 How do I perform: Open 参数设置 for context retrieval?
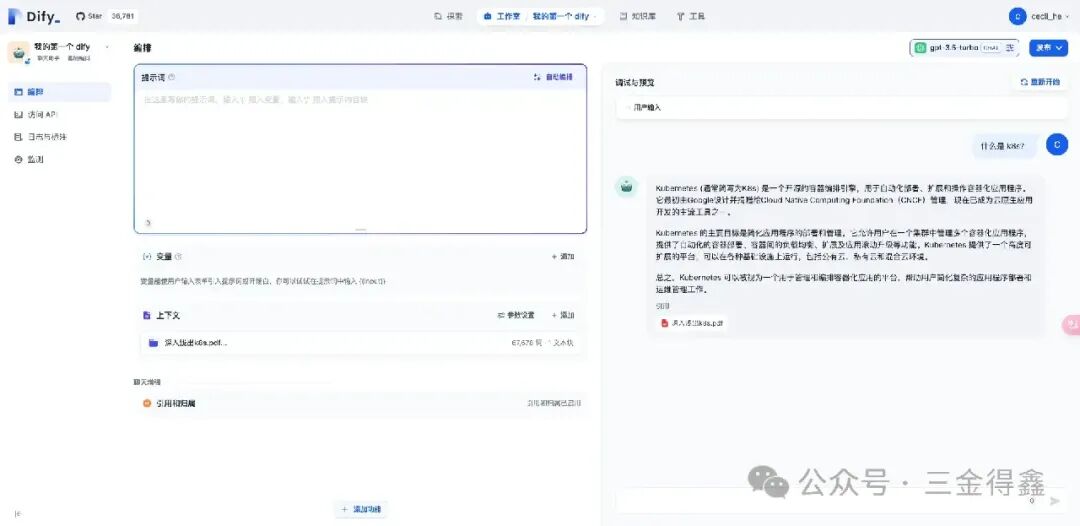pos(516,315)
